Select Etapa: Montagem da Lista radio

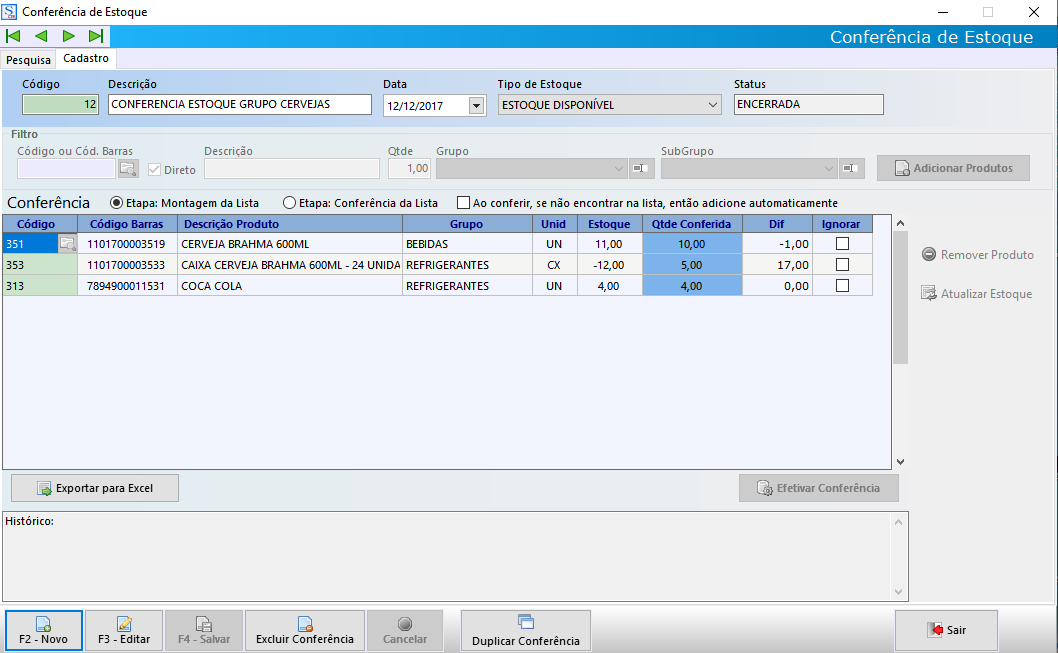click(x=116, y=202)
